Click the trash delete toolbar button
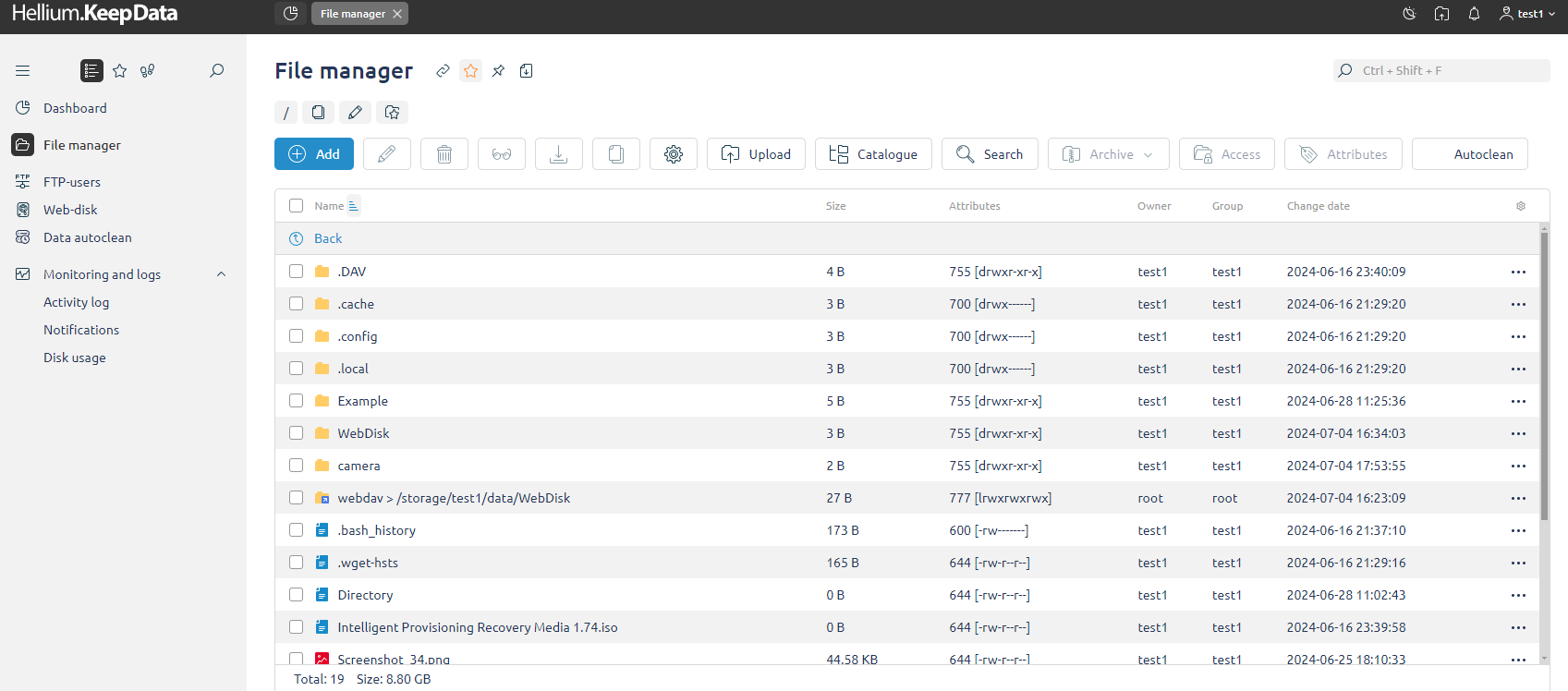 click(x=444, y=154)
